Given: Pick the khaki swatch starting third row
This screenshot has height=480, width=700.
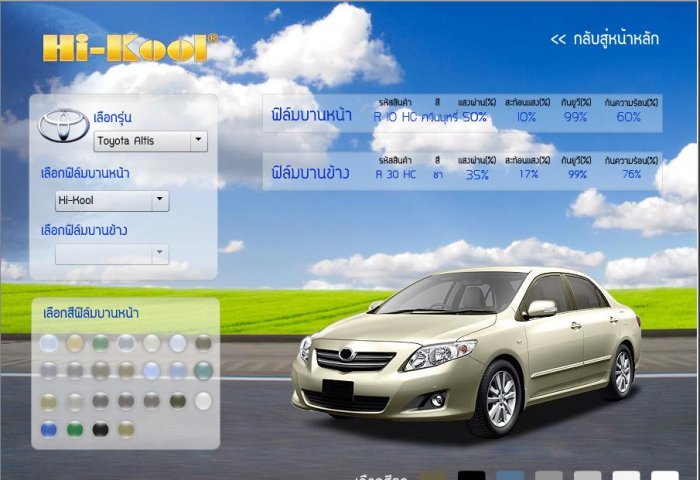Looking at the screenshot, I should point(49,401).
